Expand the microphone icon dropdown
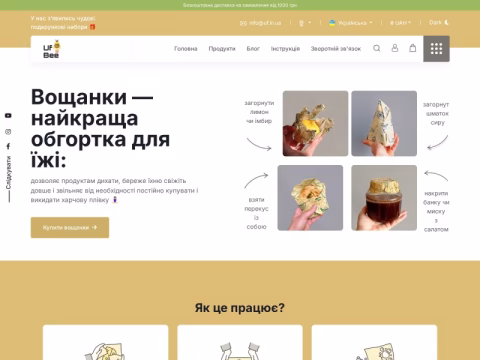Image resolution: width=480 pixels, height=360 pixels. click(305, 23)
